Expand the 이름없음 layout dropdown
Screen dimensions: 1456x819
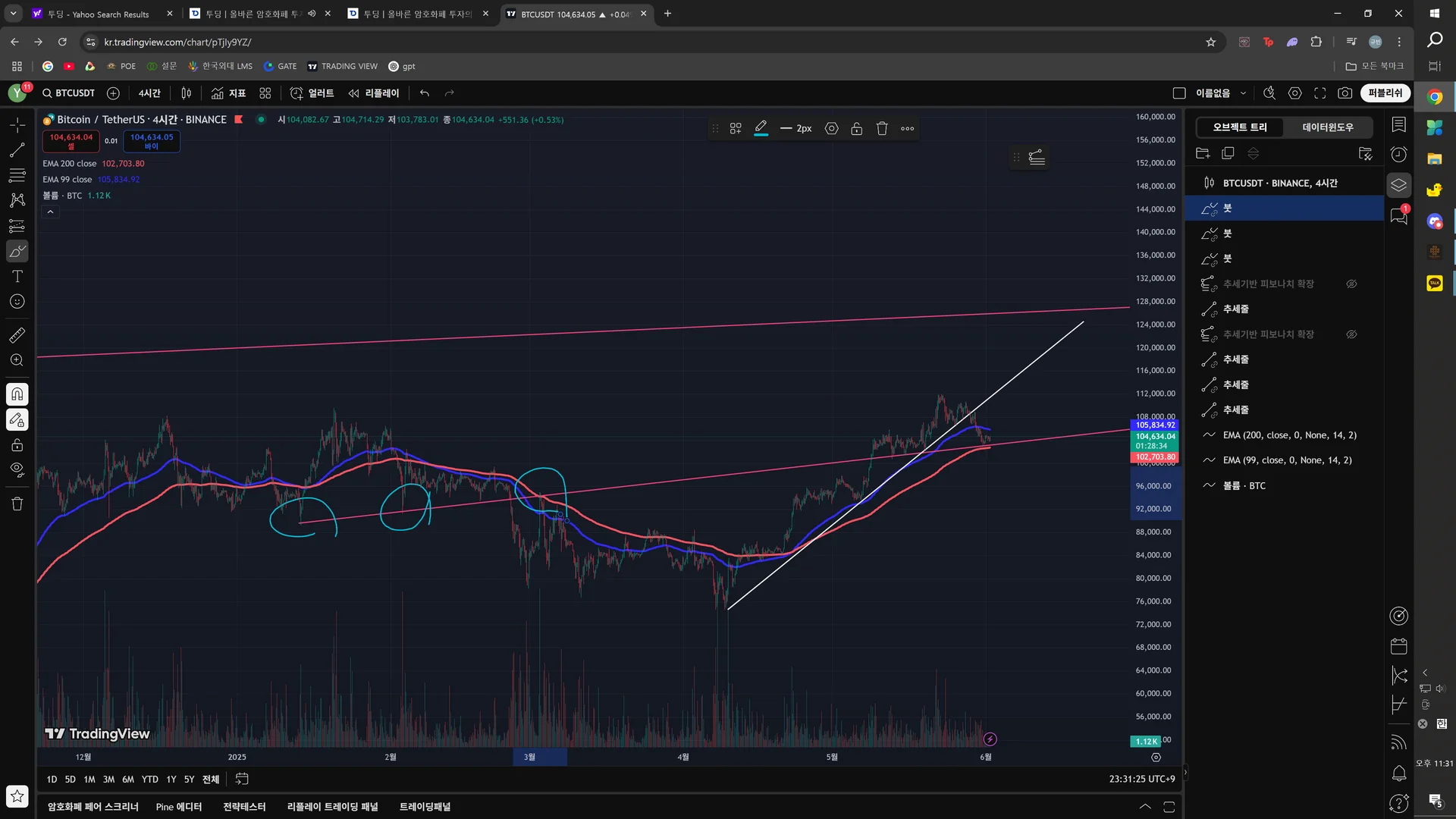point(1243,93)
